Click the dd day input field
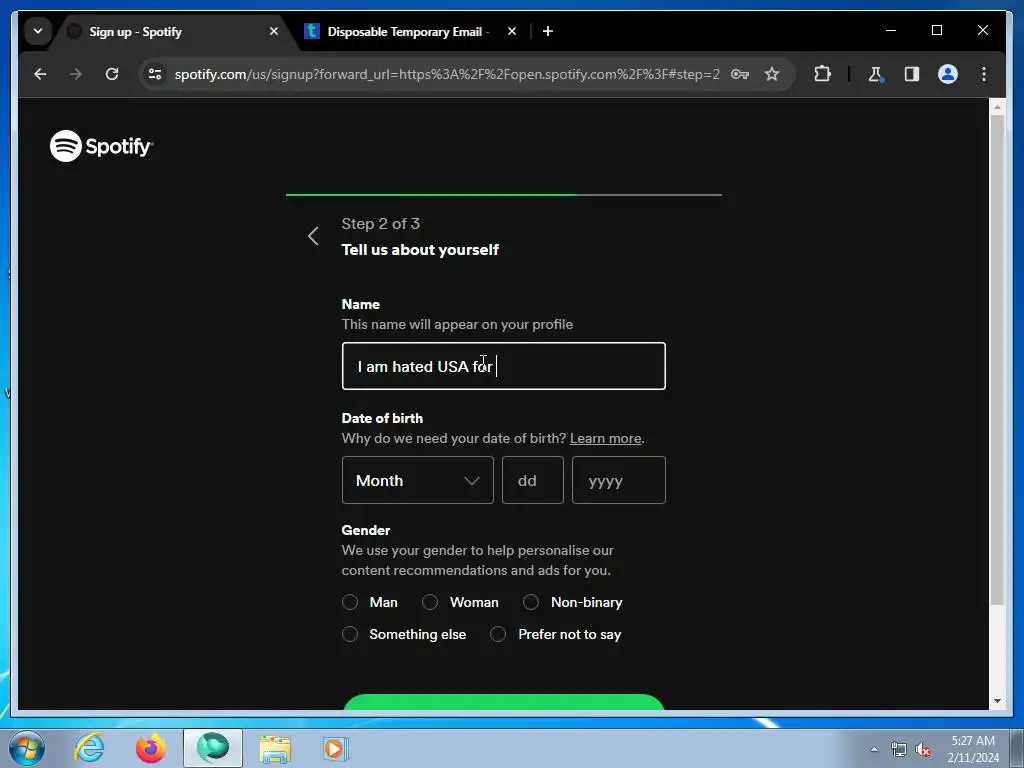The width and height of the screenshot is (1024, 768). tap(533, 481)
